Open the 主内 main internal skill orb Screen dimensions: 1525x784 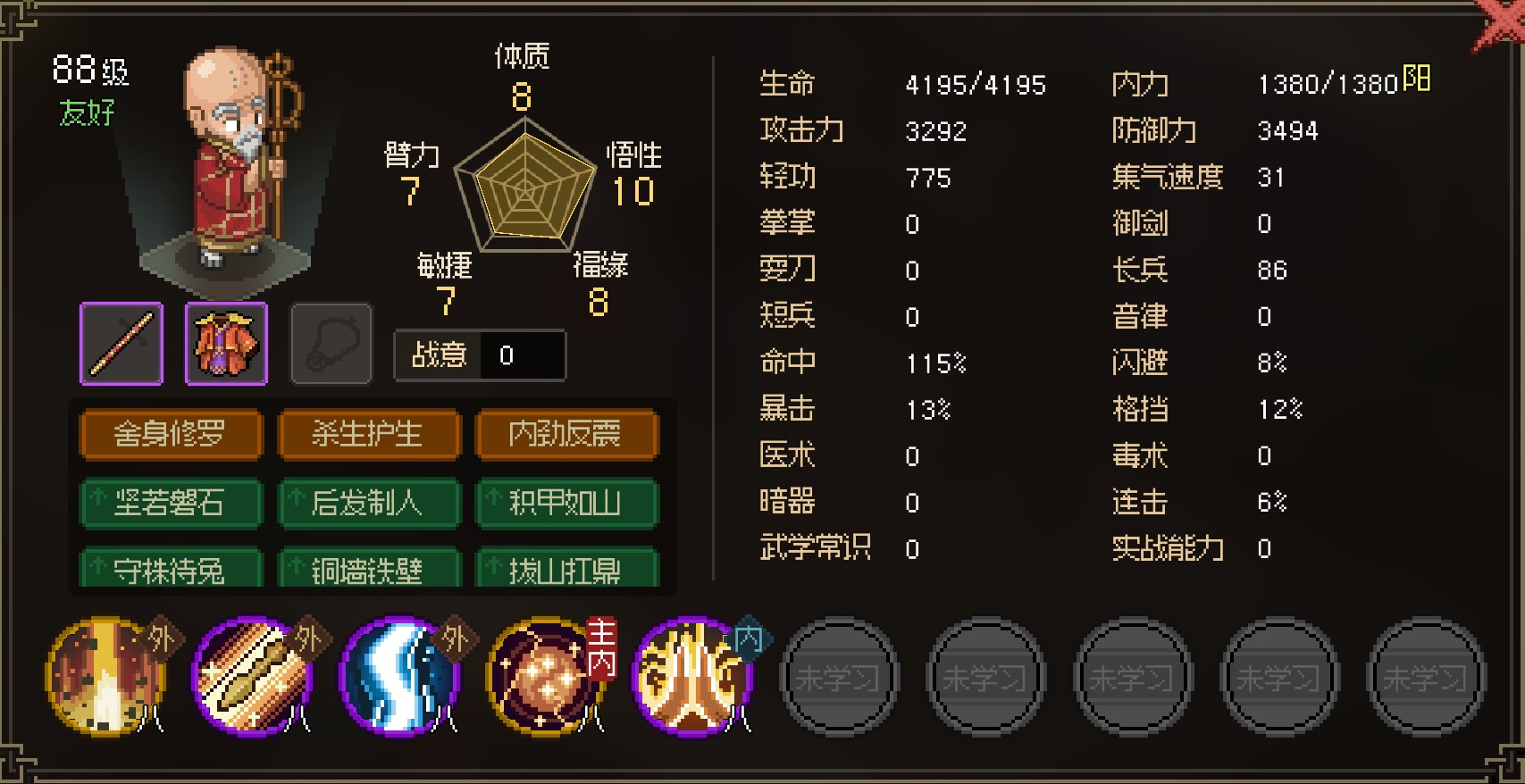(547, 676)
